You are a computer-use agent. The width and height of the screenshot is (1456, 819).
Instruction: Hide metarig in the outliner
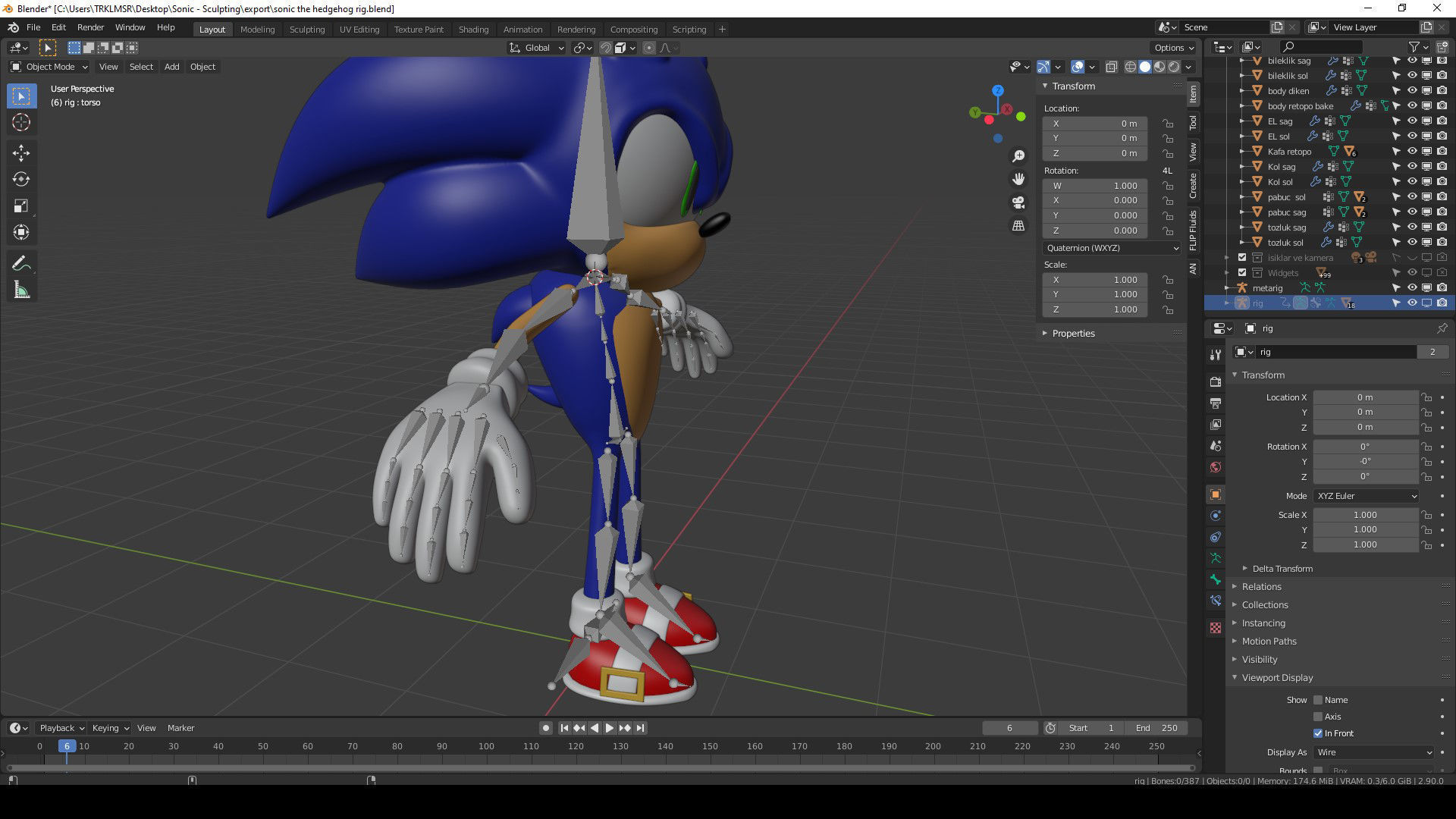(x=1412, y=287)
